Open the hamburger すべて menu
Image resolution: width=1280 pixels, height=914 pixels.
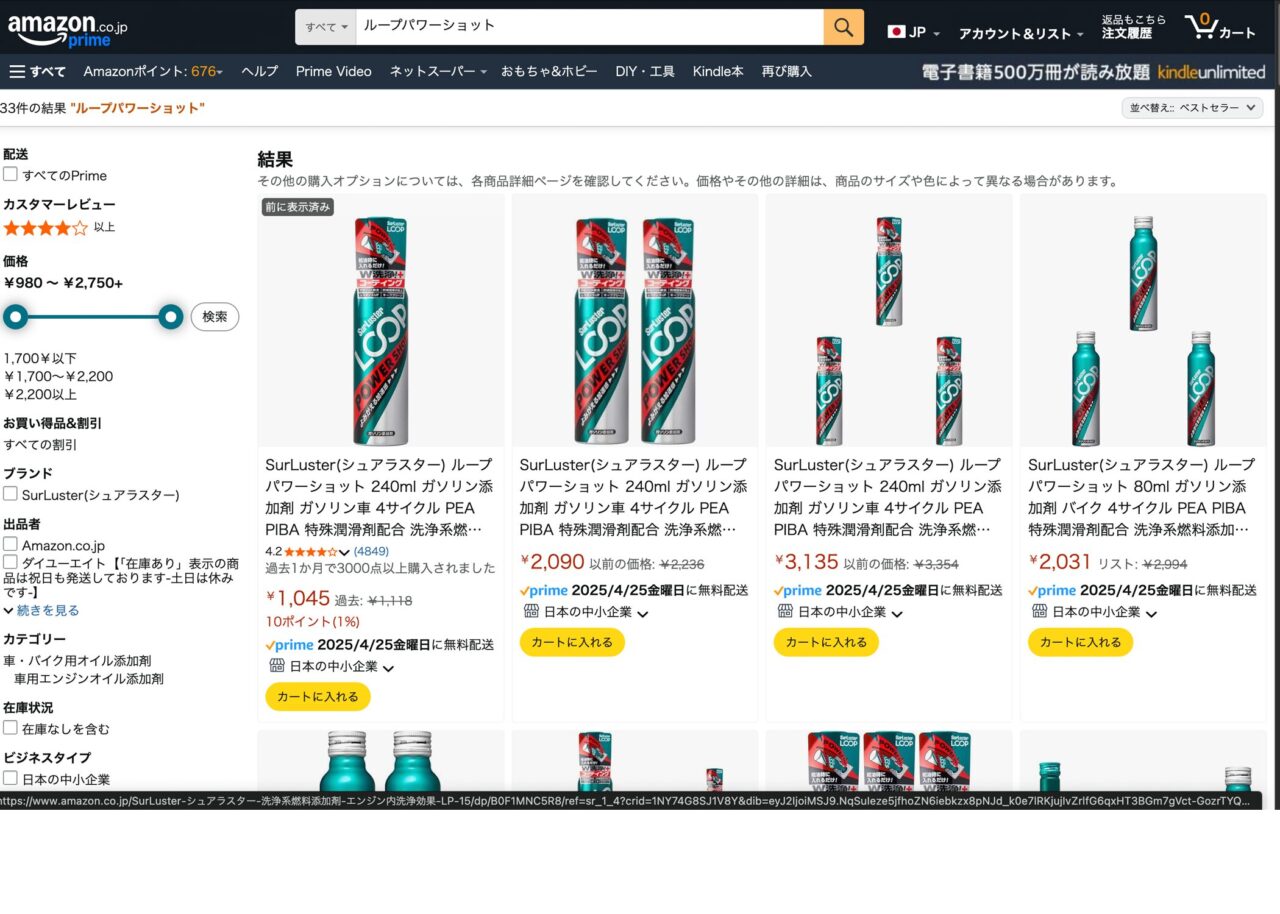pos(37,71)
